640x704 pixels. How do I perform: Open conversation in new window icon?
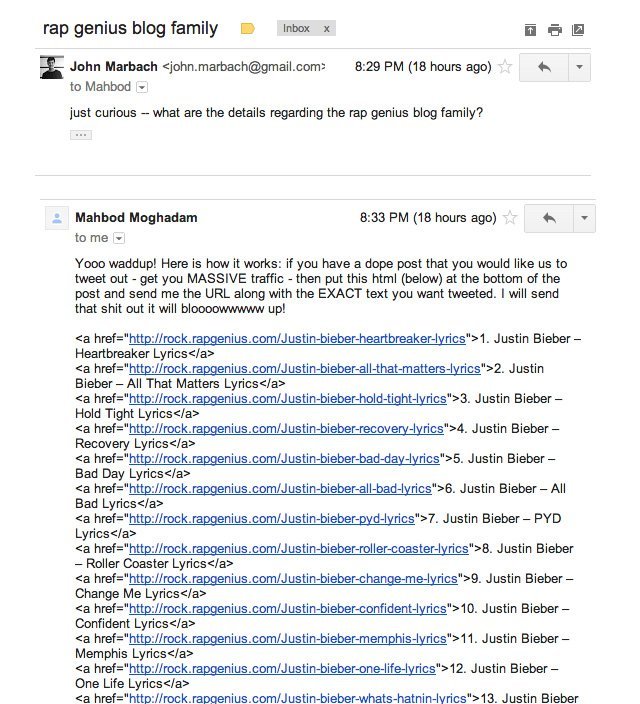(578, 30)
